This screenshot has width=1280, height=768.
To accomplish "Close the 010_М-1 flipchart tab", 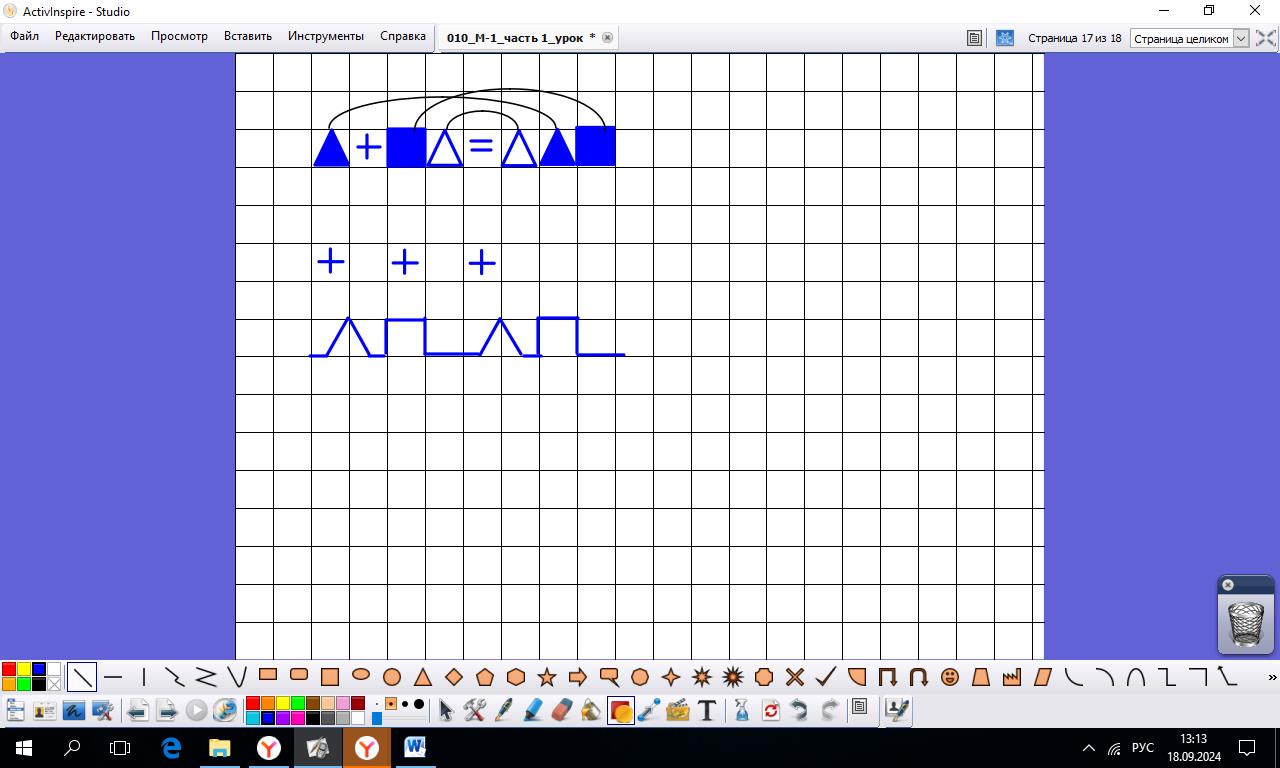I will (607, 38).
